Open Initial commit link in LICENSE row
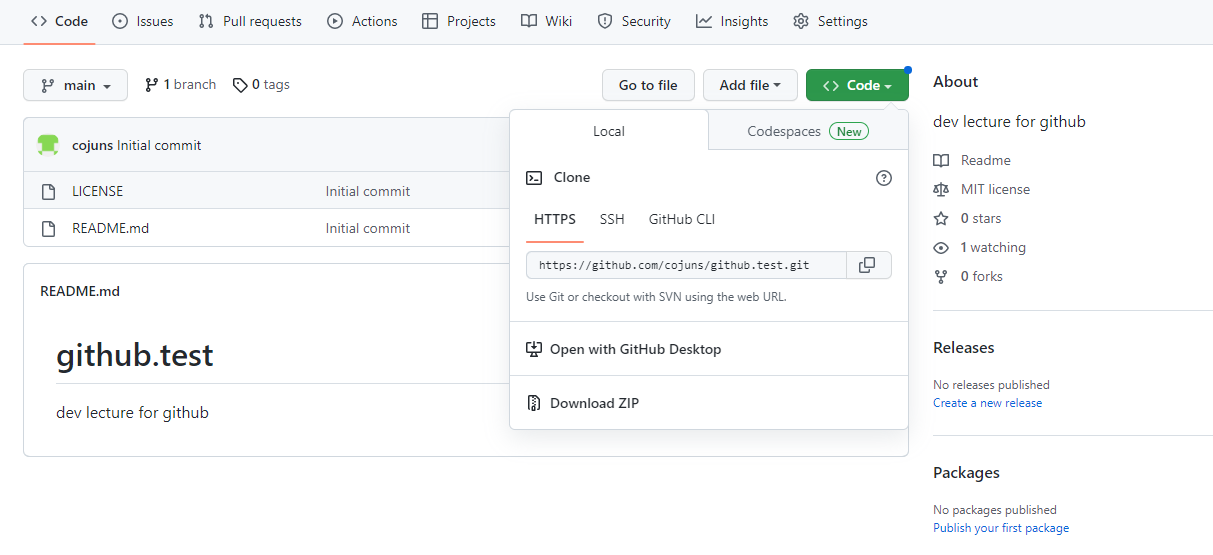 pyautogui.click(x=368, y=191)
